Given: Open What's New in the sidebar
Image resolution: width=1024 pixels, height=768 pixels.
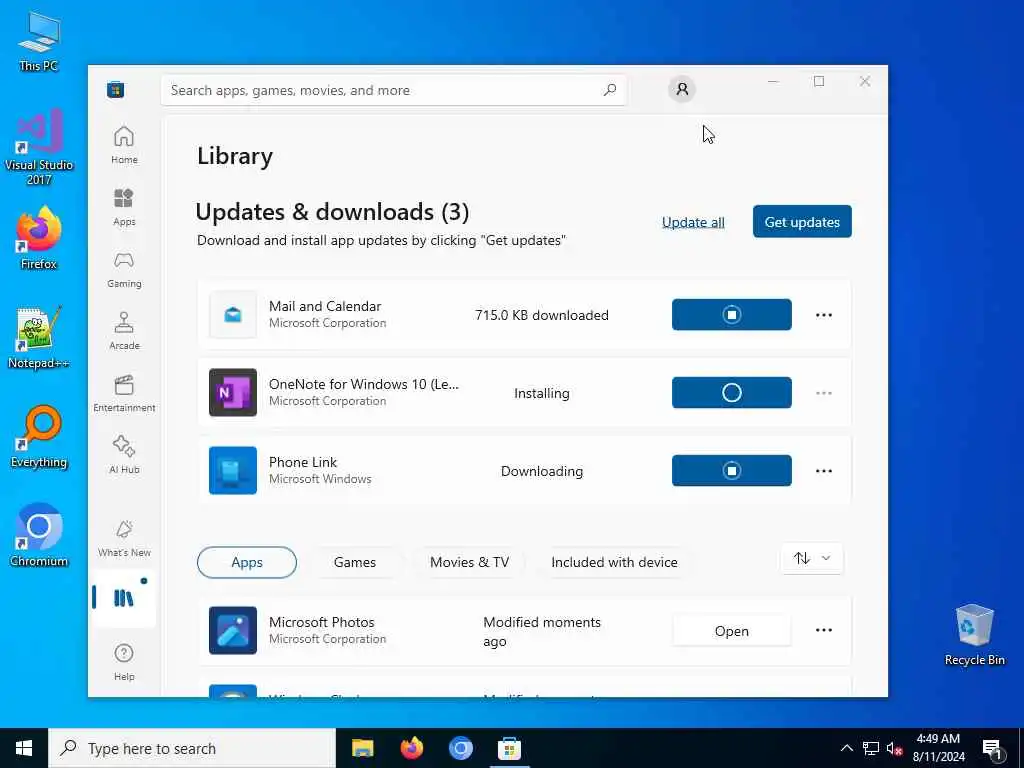Looking at the screenshot, I should click(124, 538).
